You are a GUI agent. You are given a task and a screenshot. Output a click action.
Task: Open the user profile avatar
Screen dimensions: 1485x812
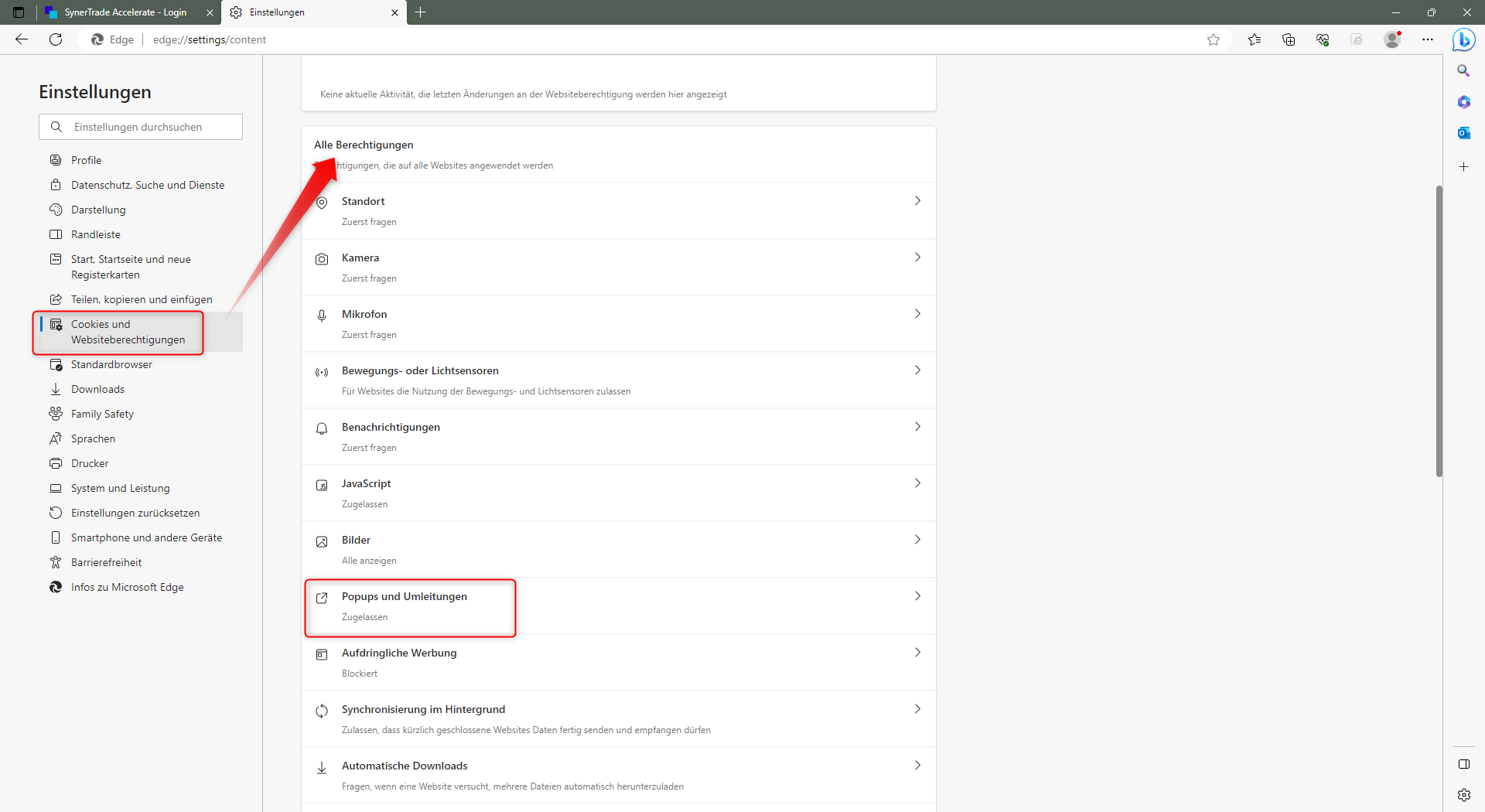pos(1392,39)
